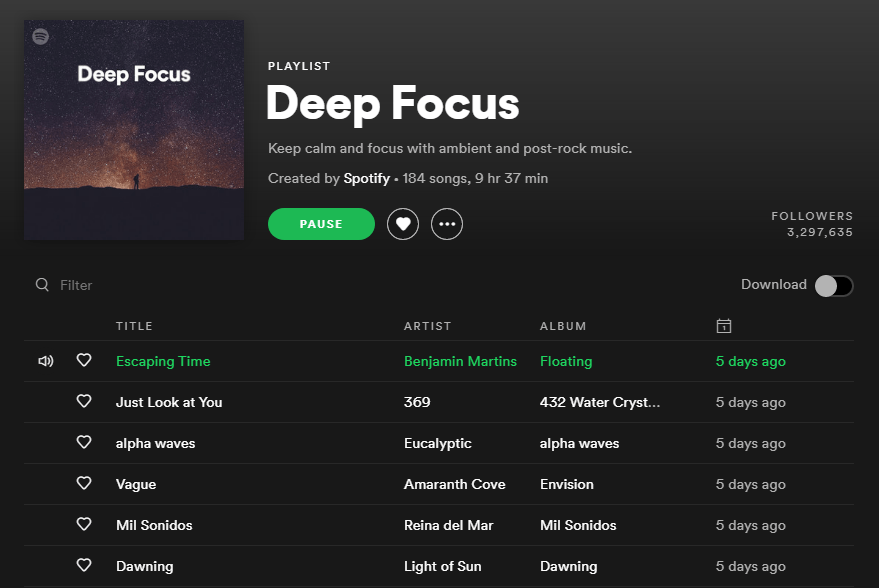This screenshot has width=879, height=588.
Task: Open the playlist options three-dot menu
Action: coord(447,223)
